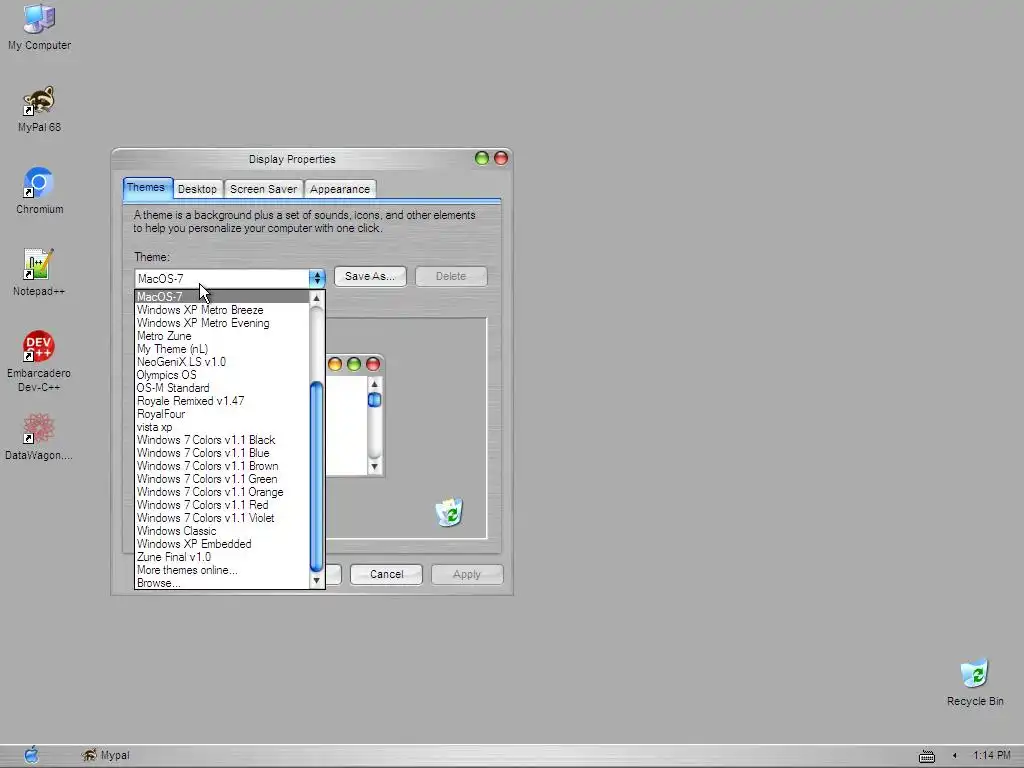Choose the Windows XP Embedded theme
The height and width of the screenshot is (768, 1024).
(221, 544)
